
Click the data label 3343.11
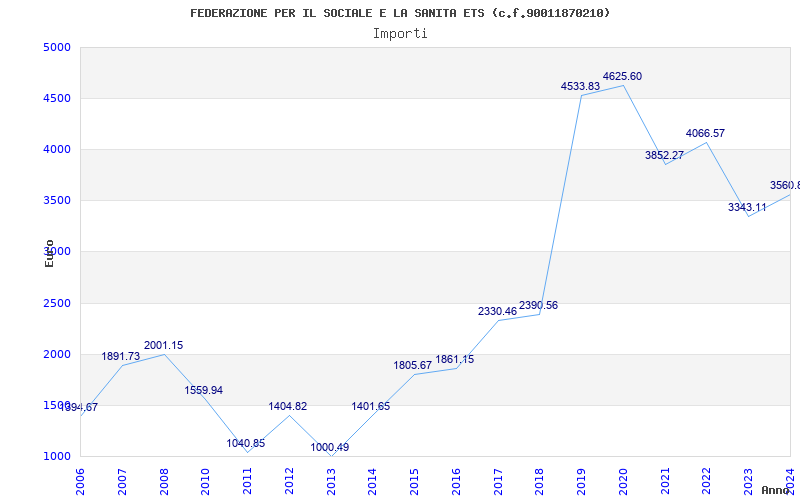(x=747, y=208)
